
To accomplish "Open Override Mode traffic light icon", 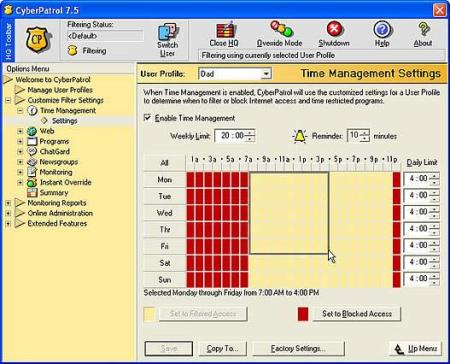I will pos(281,29).
